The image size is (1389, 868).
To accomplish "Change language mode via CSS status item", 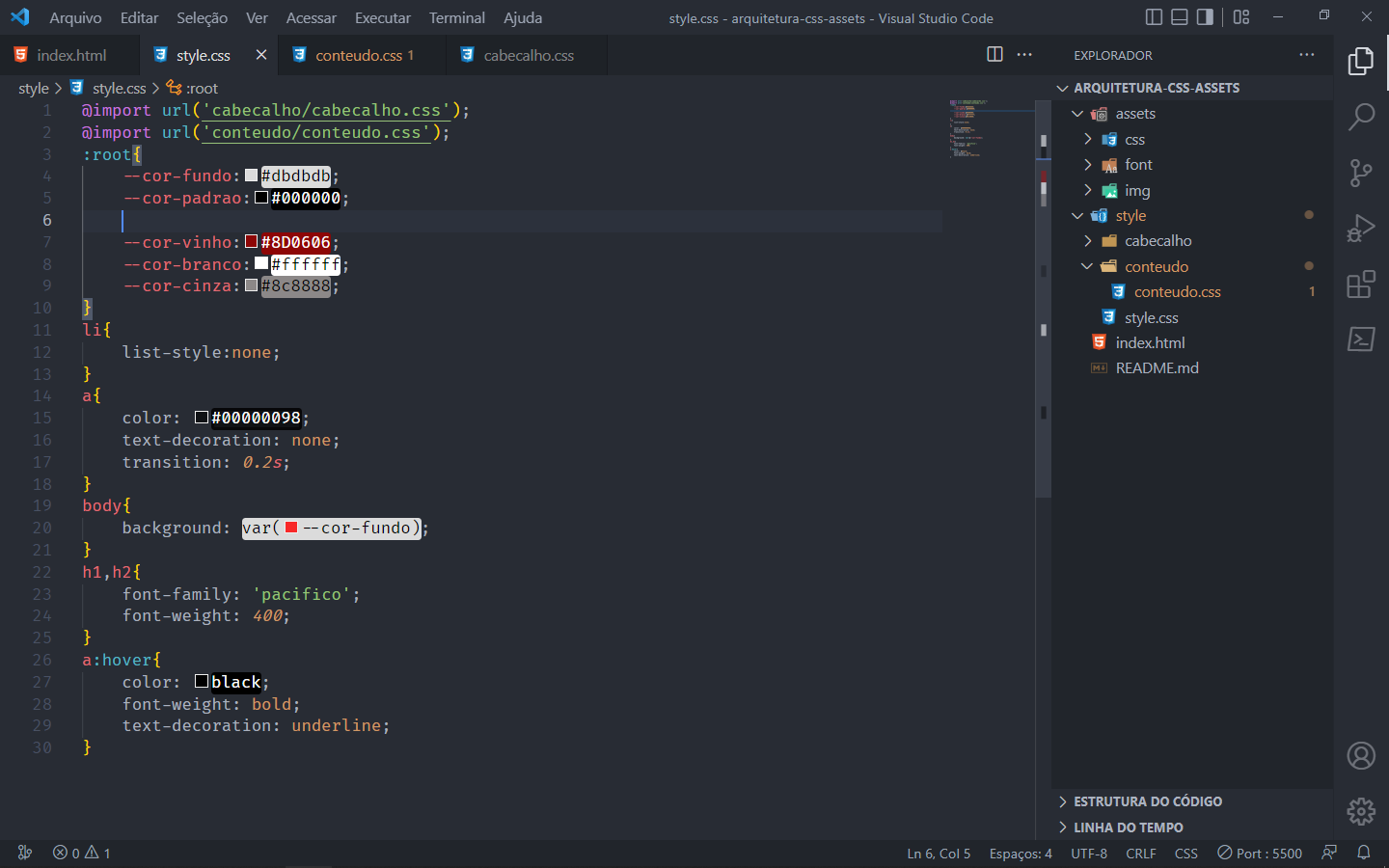I will click(x=1186, y=853).
